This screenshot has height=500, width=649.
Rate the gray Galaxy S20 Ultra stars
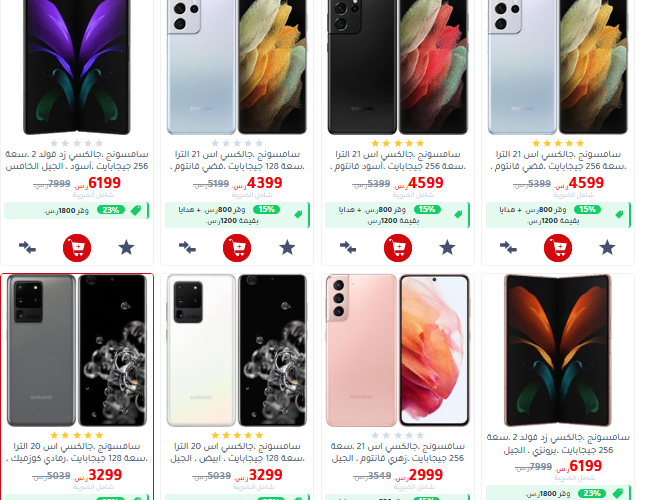pos(77,435)
